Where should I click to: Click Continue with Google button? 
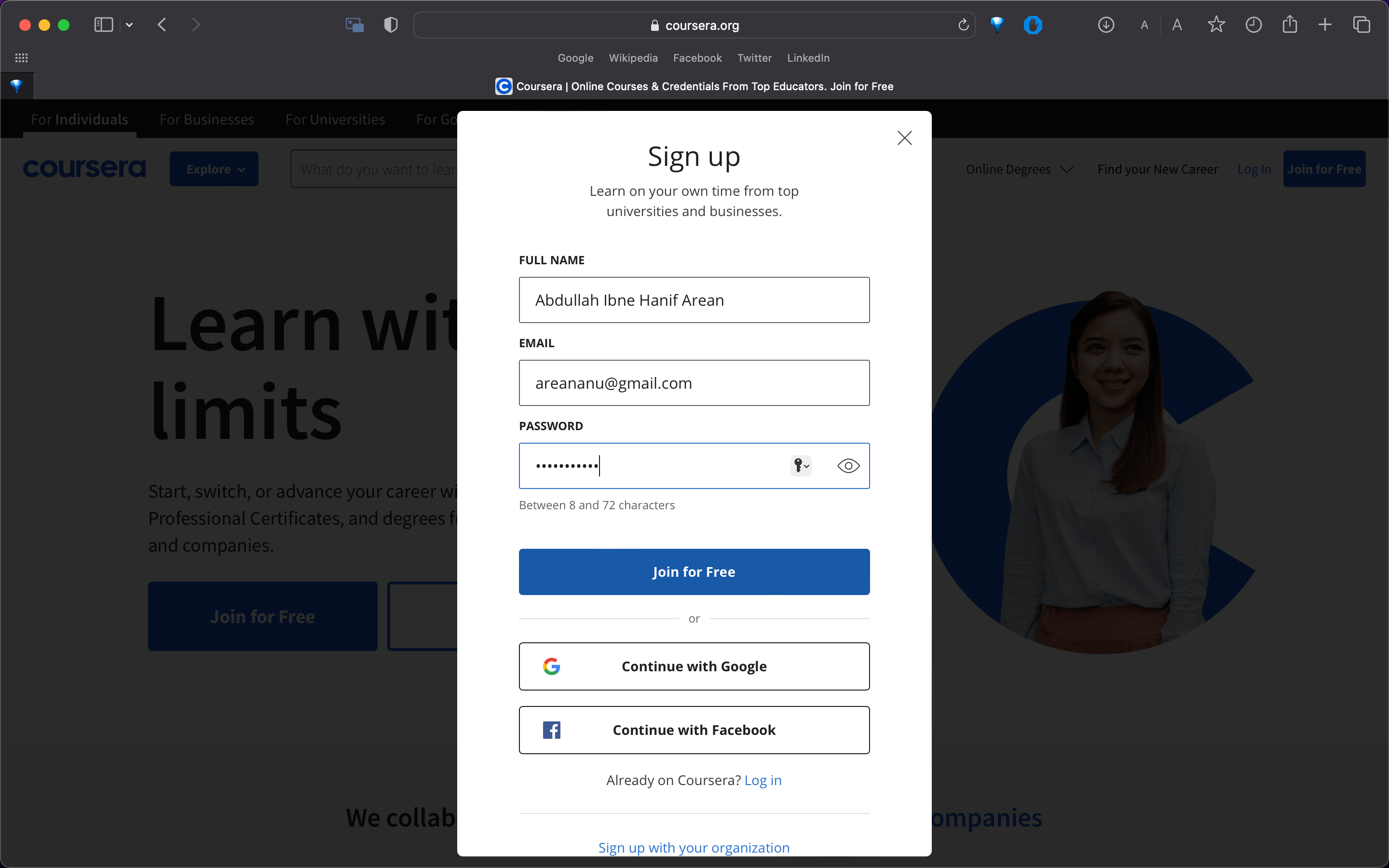click(x=694, y=666)
